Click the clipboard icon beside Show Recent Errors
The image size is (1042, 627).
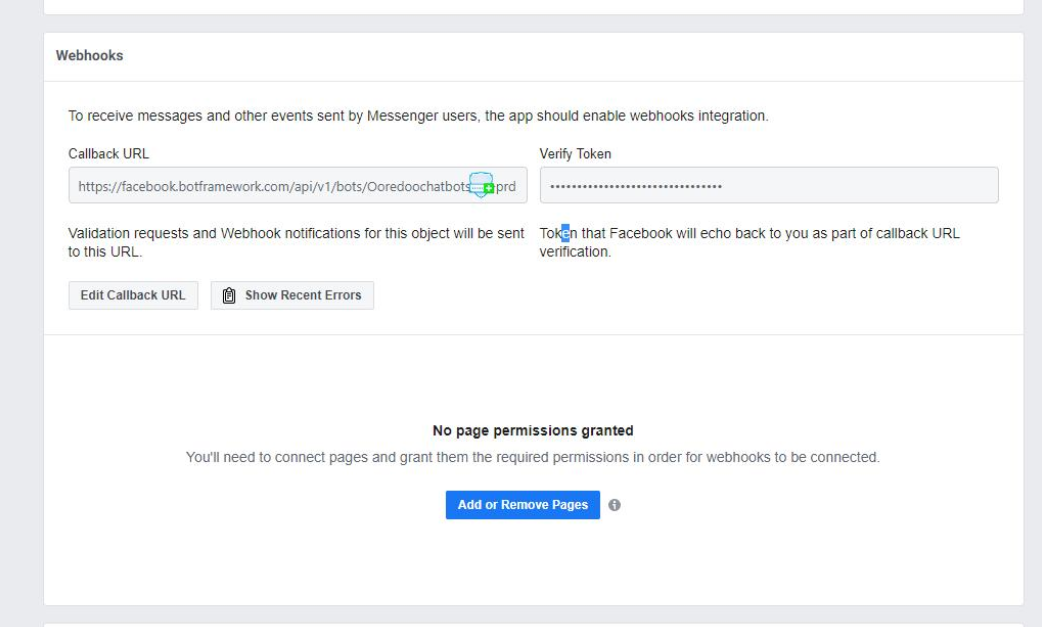click(x=229, y=295)
